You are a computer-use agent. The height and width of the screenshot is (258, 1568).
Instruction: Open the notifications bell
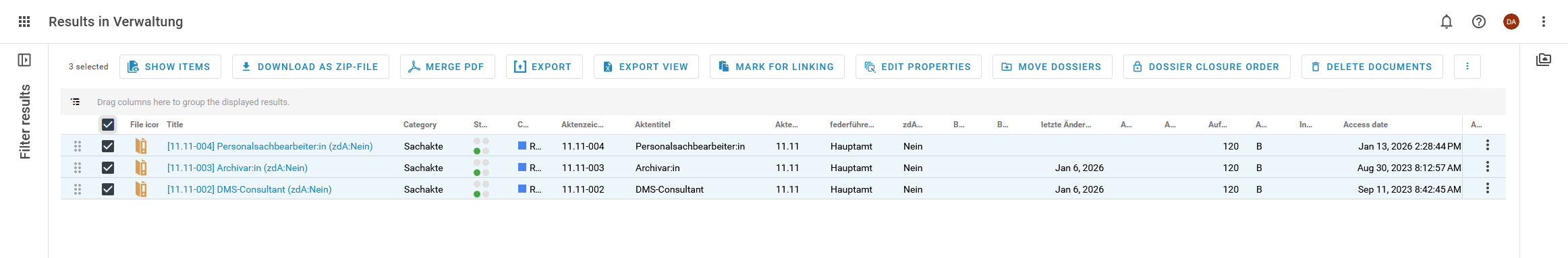1447,22
